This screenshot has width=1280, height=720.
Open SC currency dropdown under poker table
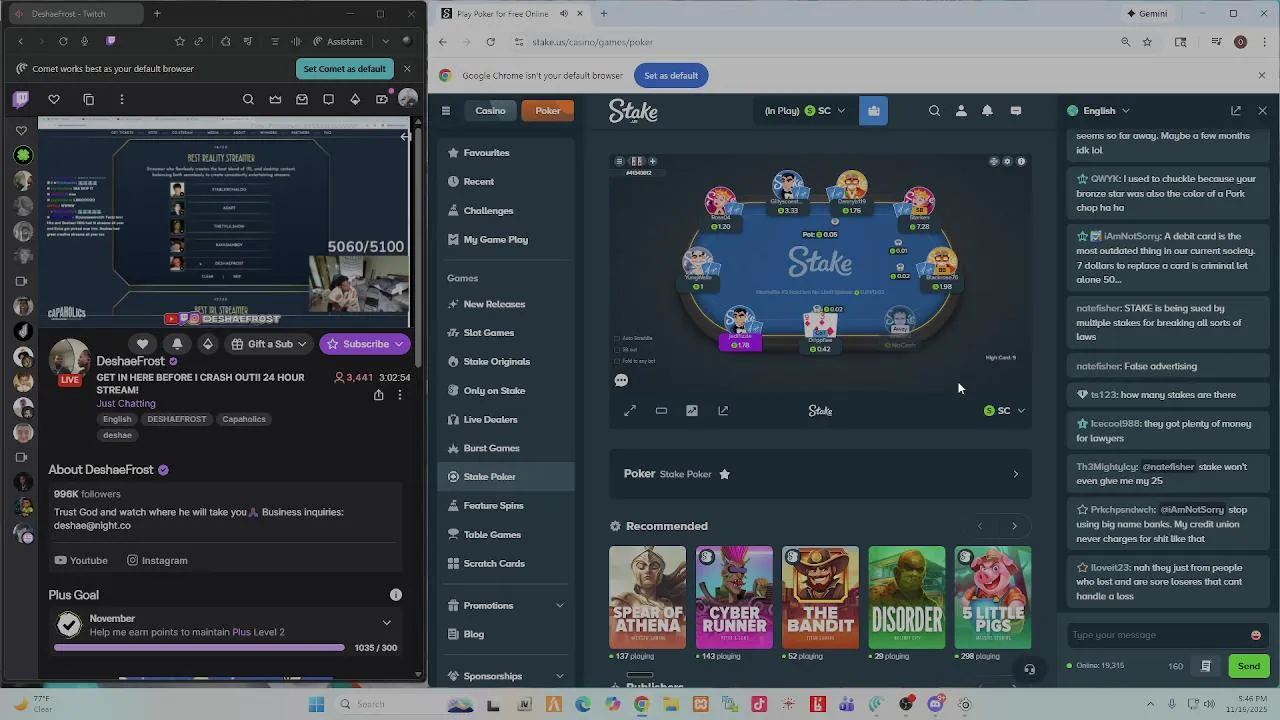pos(1004,410)
